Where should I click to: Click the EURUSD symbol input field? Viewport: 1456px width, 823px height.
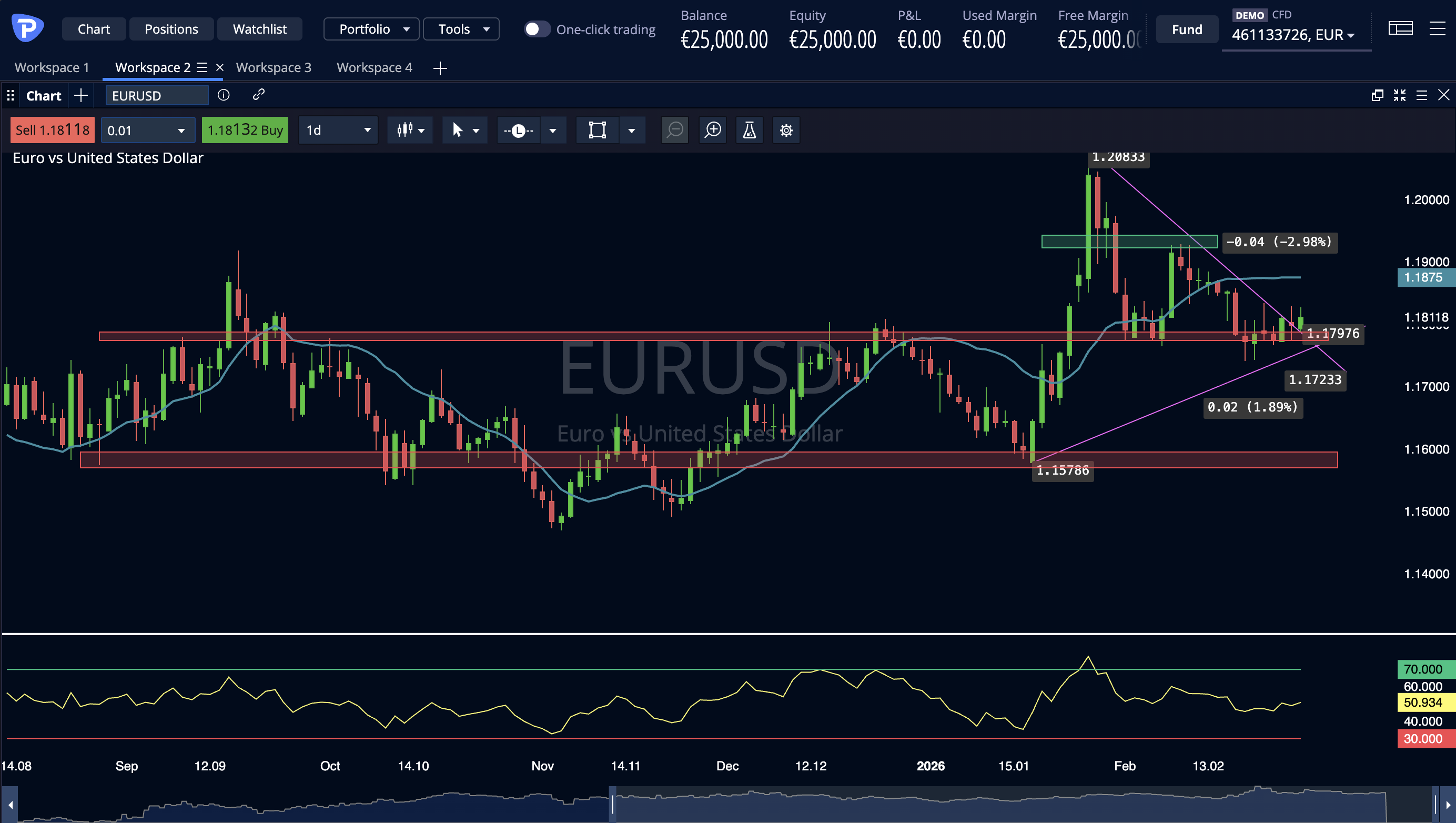[157, 96]
